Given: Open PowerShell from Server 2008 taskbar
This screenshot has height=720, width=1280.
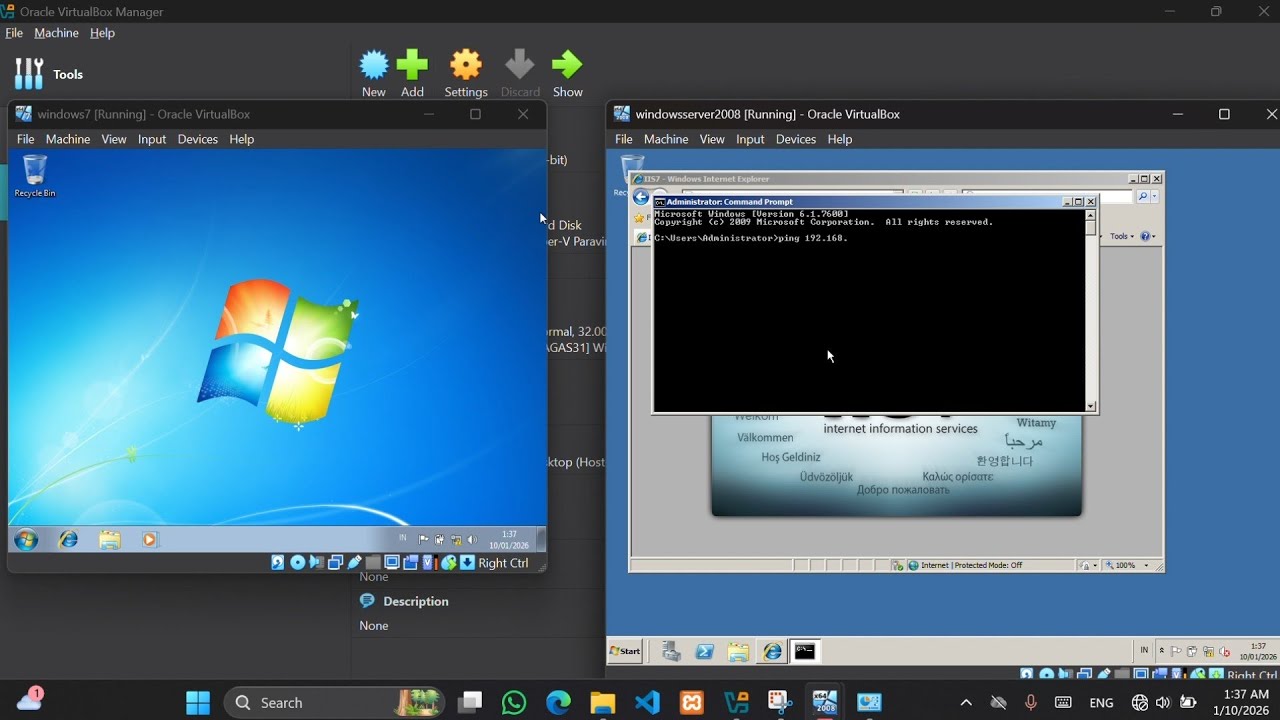Looking at the screenshot, I should click(705, 652).
